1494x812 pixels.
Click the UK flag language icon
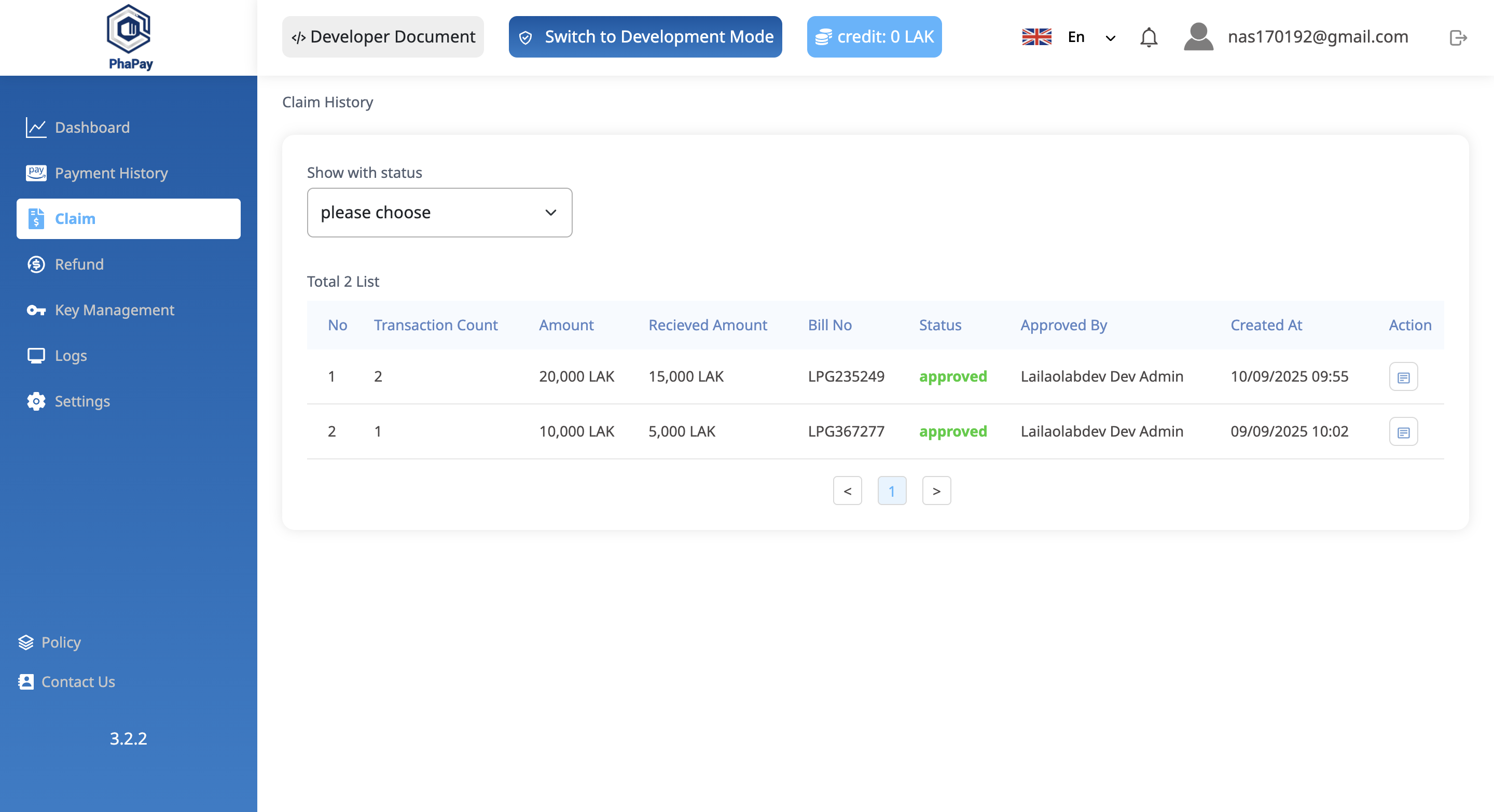click(x=1036, y=37)
